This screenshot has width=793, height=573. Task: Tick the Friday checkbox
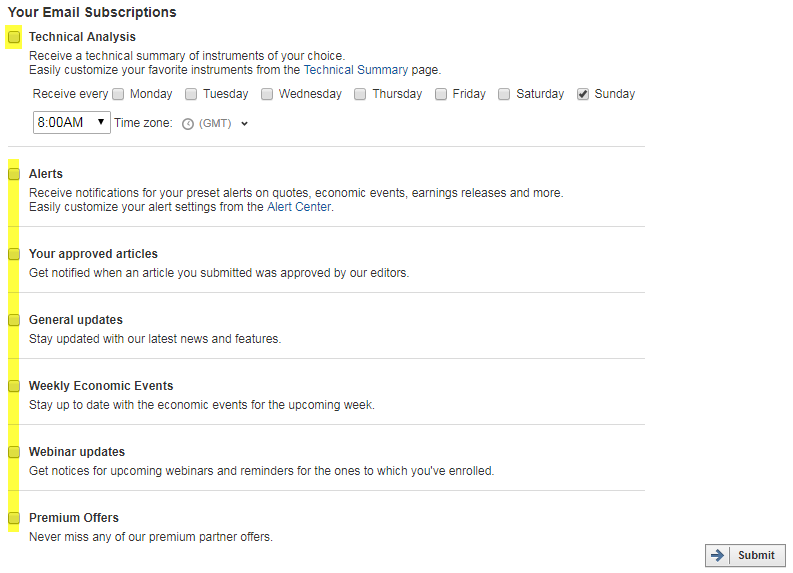[441, 95]
